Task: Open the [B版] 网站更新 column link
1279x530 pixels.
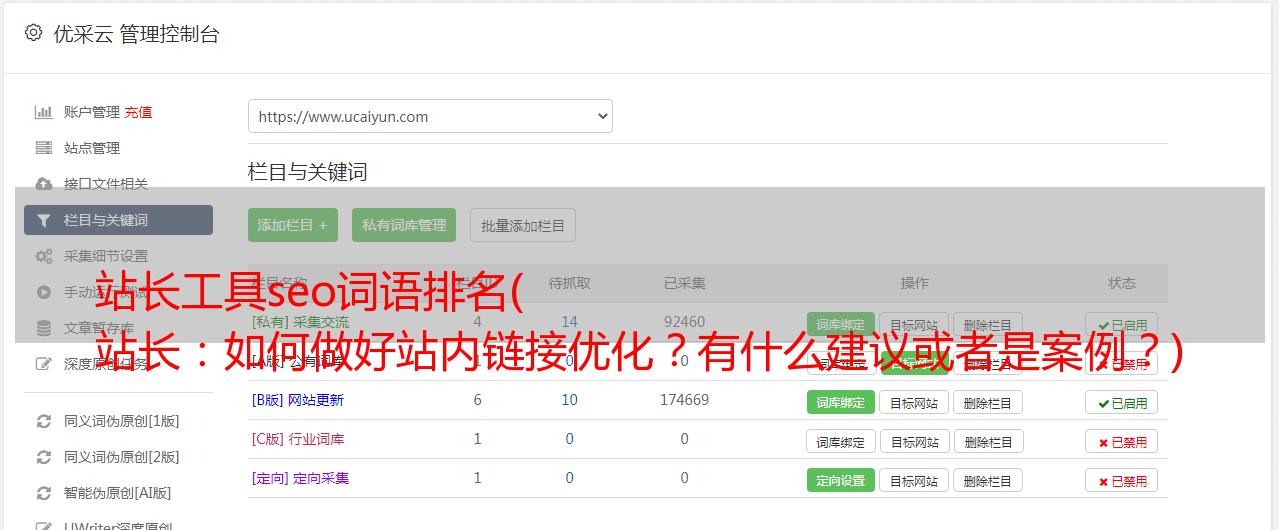Action: [x=298, y=400]
